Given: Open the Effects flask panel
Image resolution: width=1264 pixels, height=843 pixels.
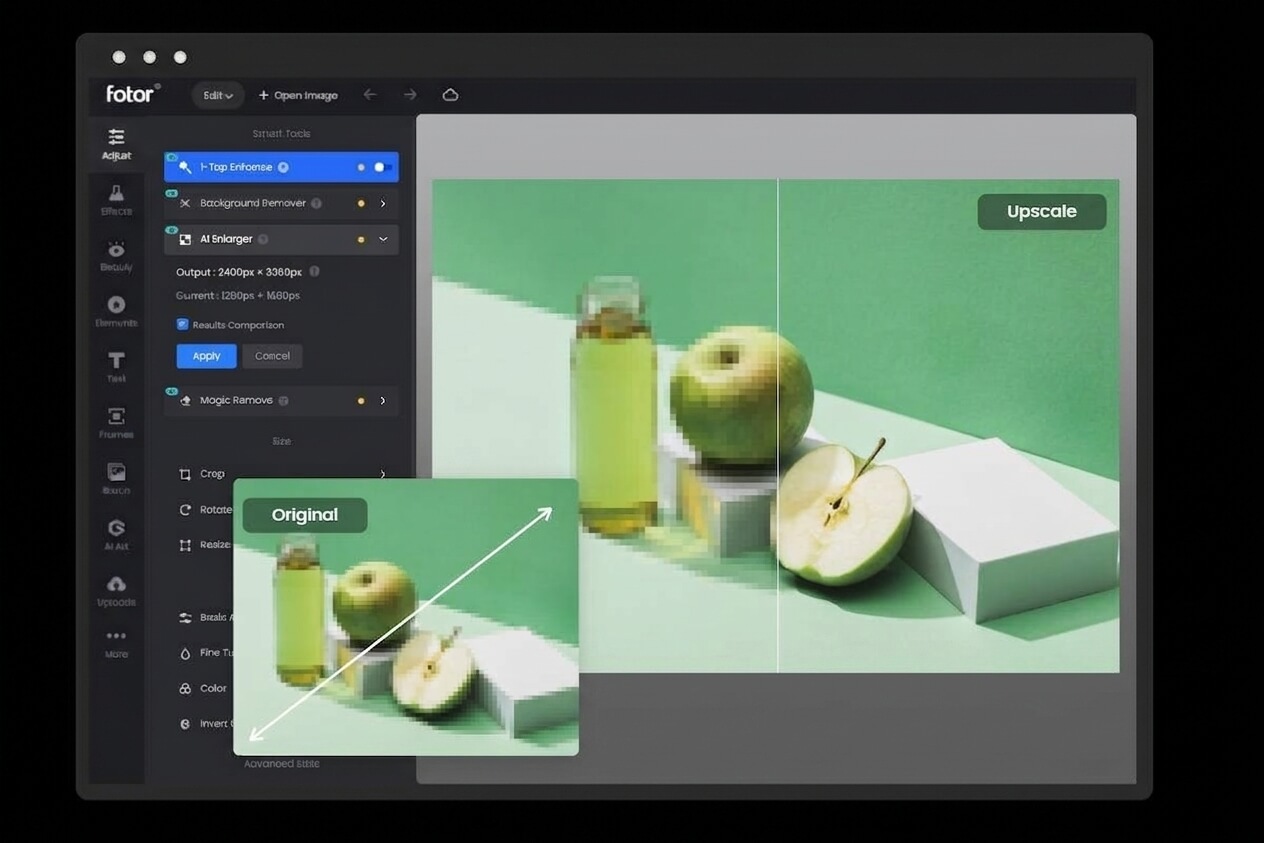Looking at the screenshot, I should tap(116, 200).
